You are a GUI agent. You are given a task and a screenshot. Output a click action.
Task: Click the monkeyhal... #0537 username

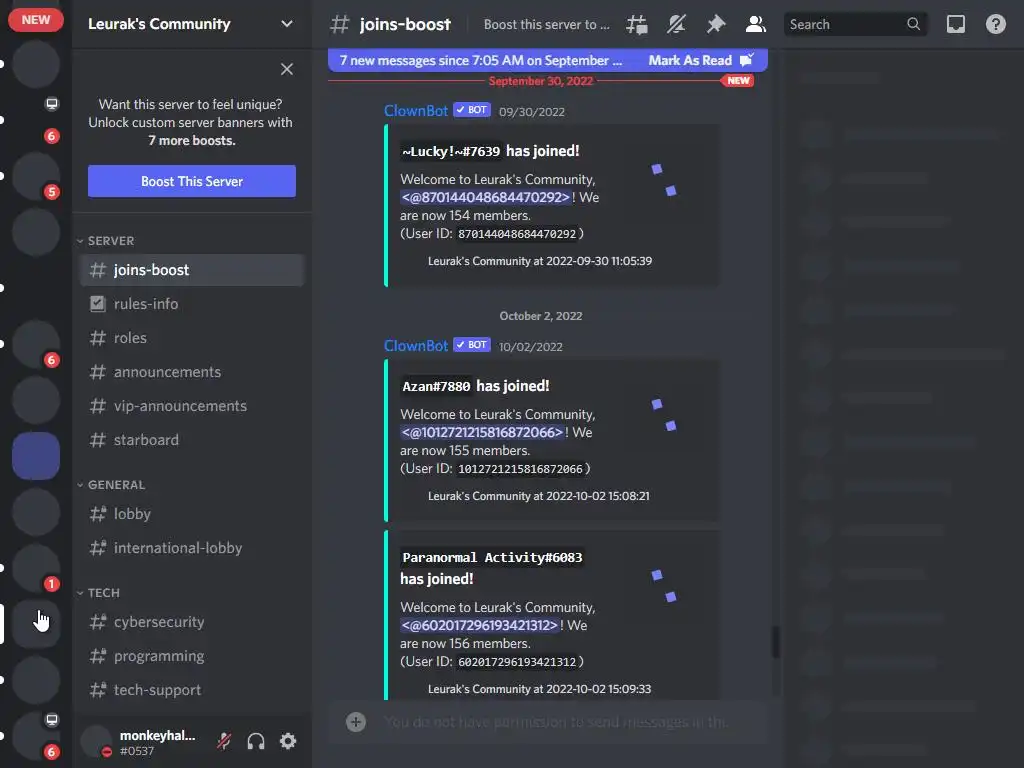[157, 743]
